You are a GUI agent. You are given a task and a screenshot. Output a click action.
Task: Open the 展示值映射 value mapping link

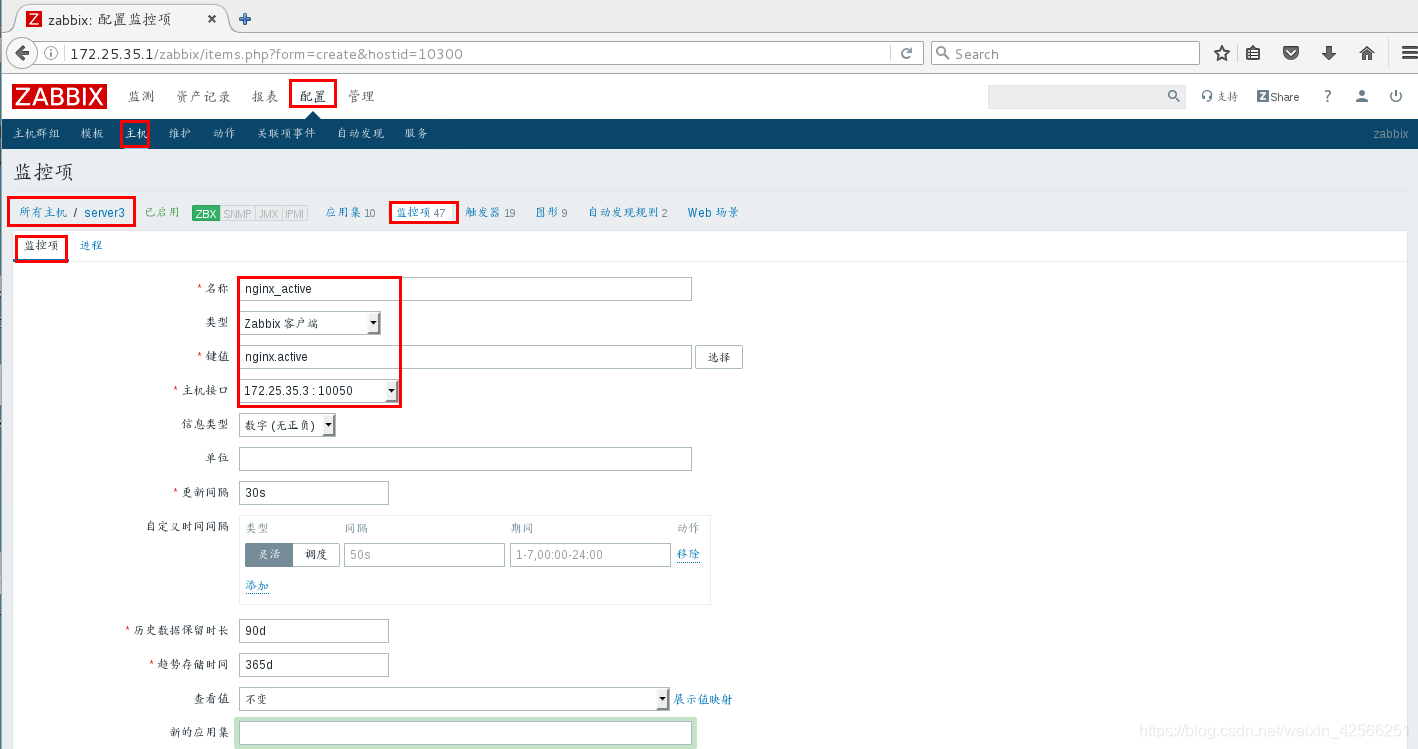tap(703, 699)
